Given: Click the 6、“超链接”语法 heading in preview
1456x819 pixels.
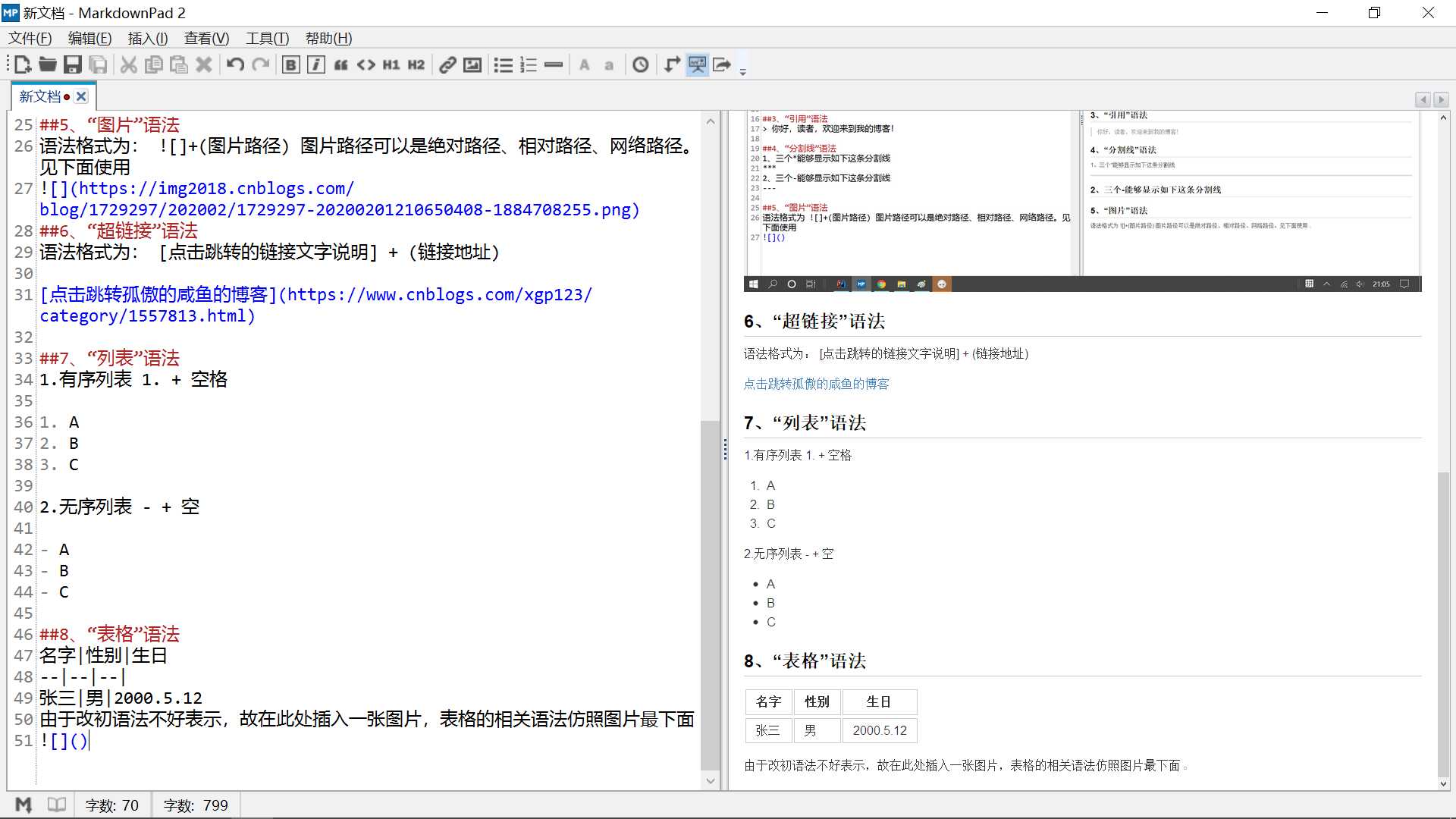Looking at the screenshot, I should (814, 322).
